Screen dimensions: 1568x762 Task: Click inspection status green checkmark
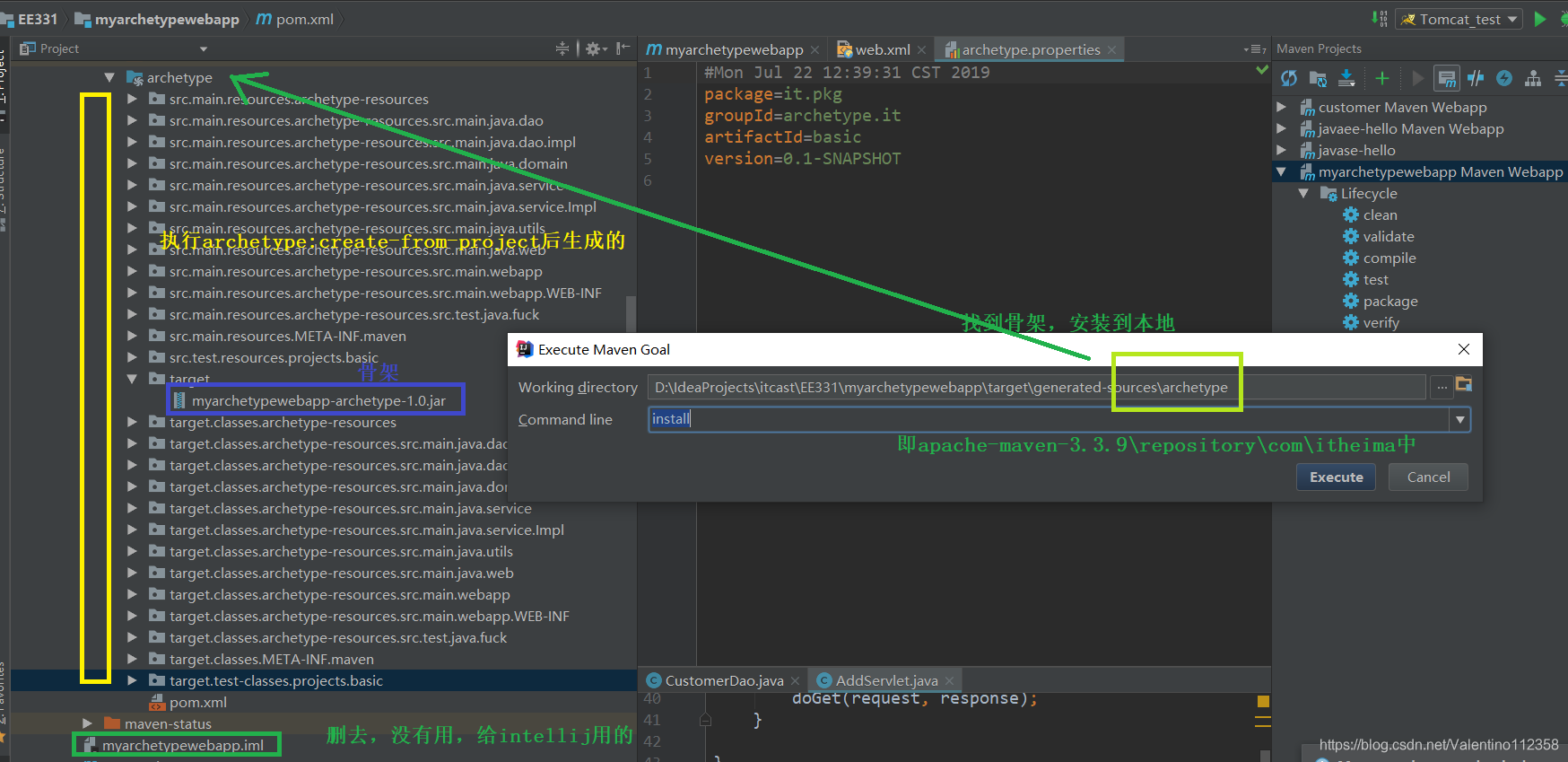(1262, 70)
